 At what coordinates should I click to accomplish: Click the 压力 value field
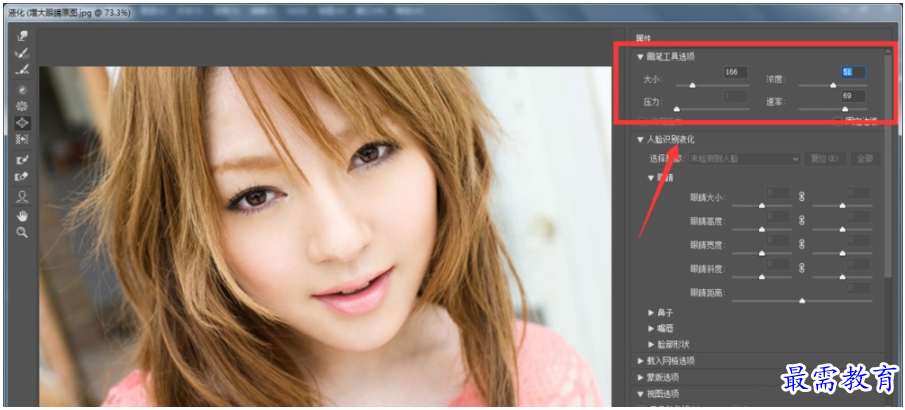736,96
